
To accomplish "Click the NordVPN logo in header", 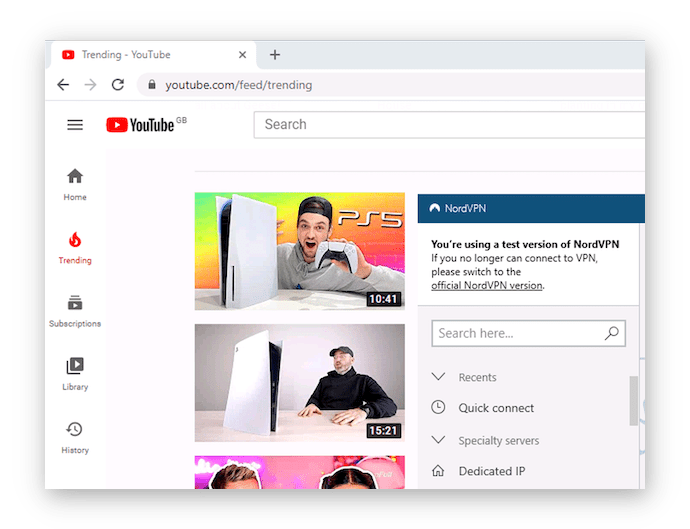I will (458, 208).
